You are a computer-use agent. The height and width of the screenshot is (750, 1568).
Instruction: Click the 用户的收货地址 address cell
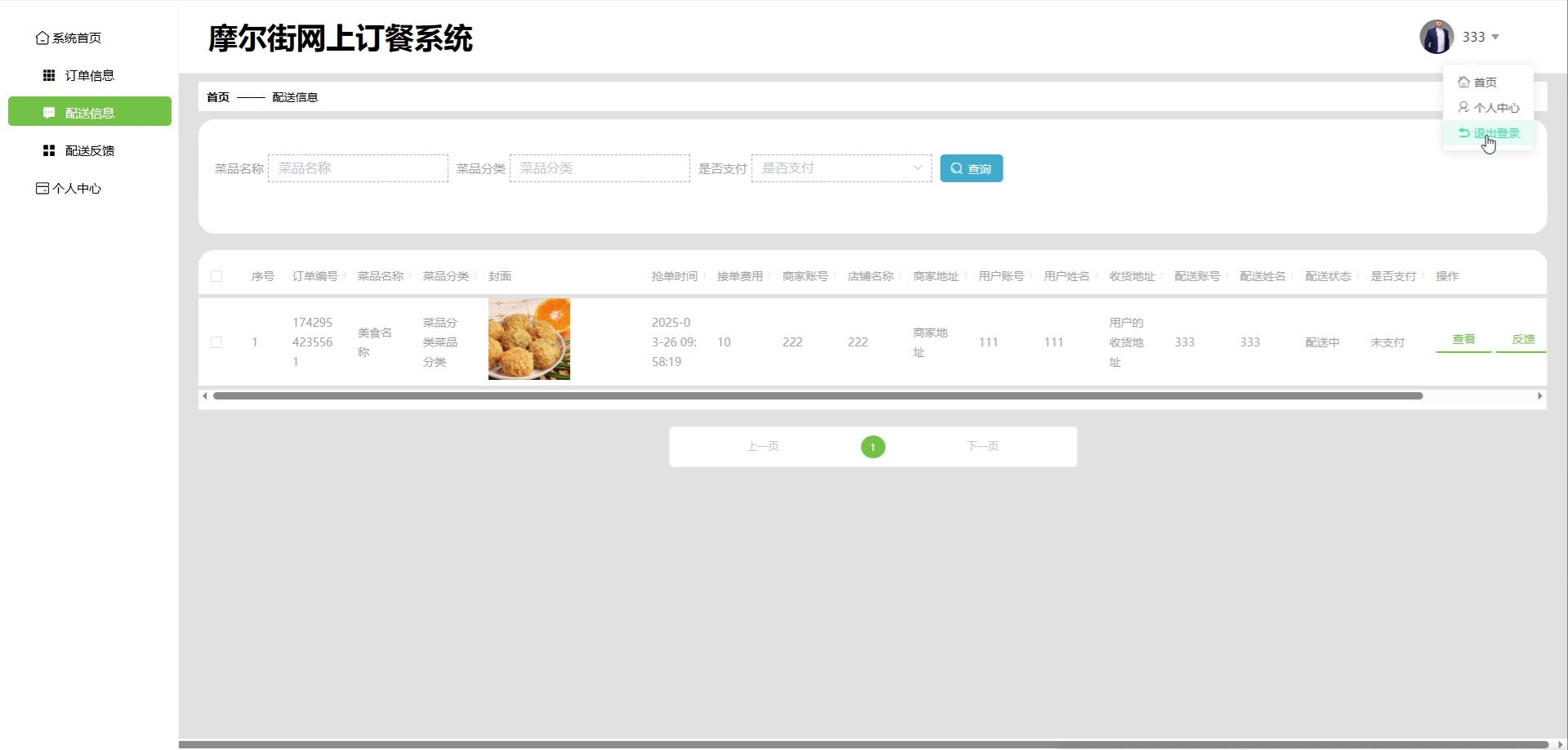coord(1126,342)
